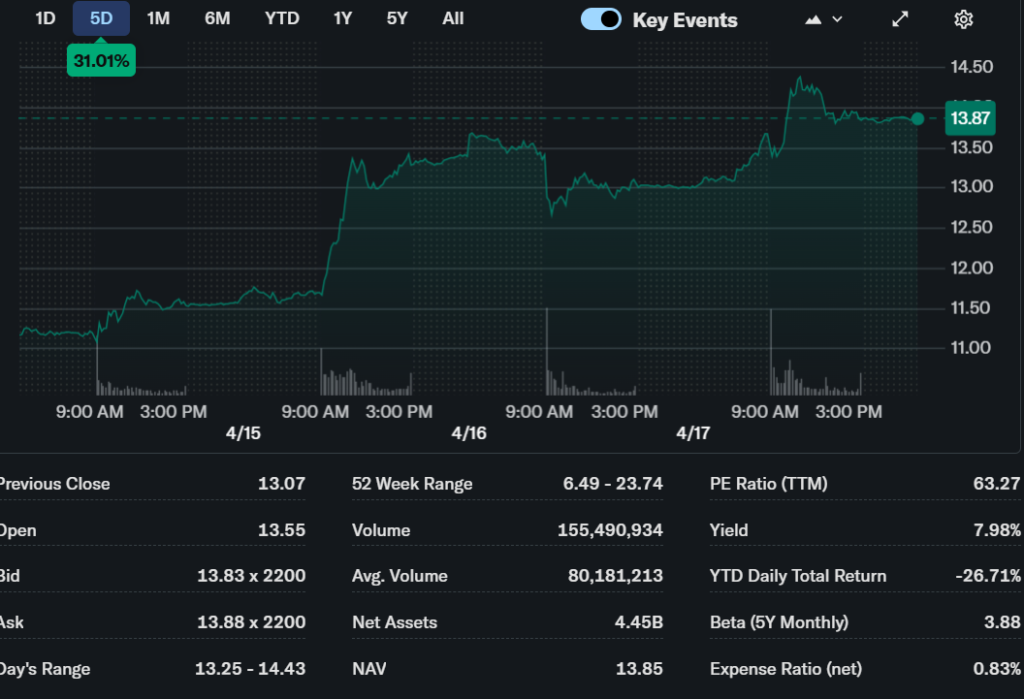Select the 1D time range
The width and height of the screenshot is (1024, 699).
point(45,18)
